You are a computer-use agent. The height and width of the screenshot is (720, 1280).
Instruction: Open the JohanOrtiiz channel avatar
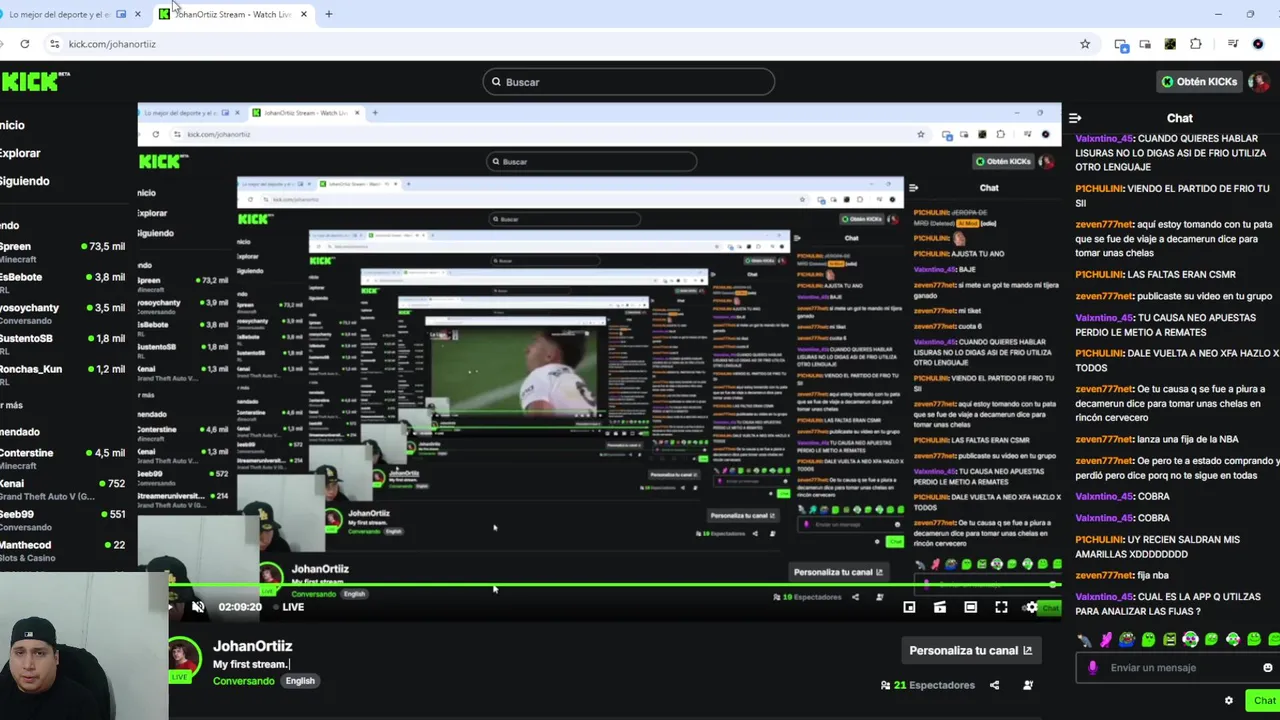(x=183, y=657)
